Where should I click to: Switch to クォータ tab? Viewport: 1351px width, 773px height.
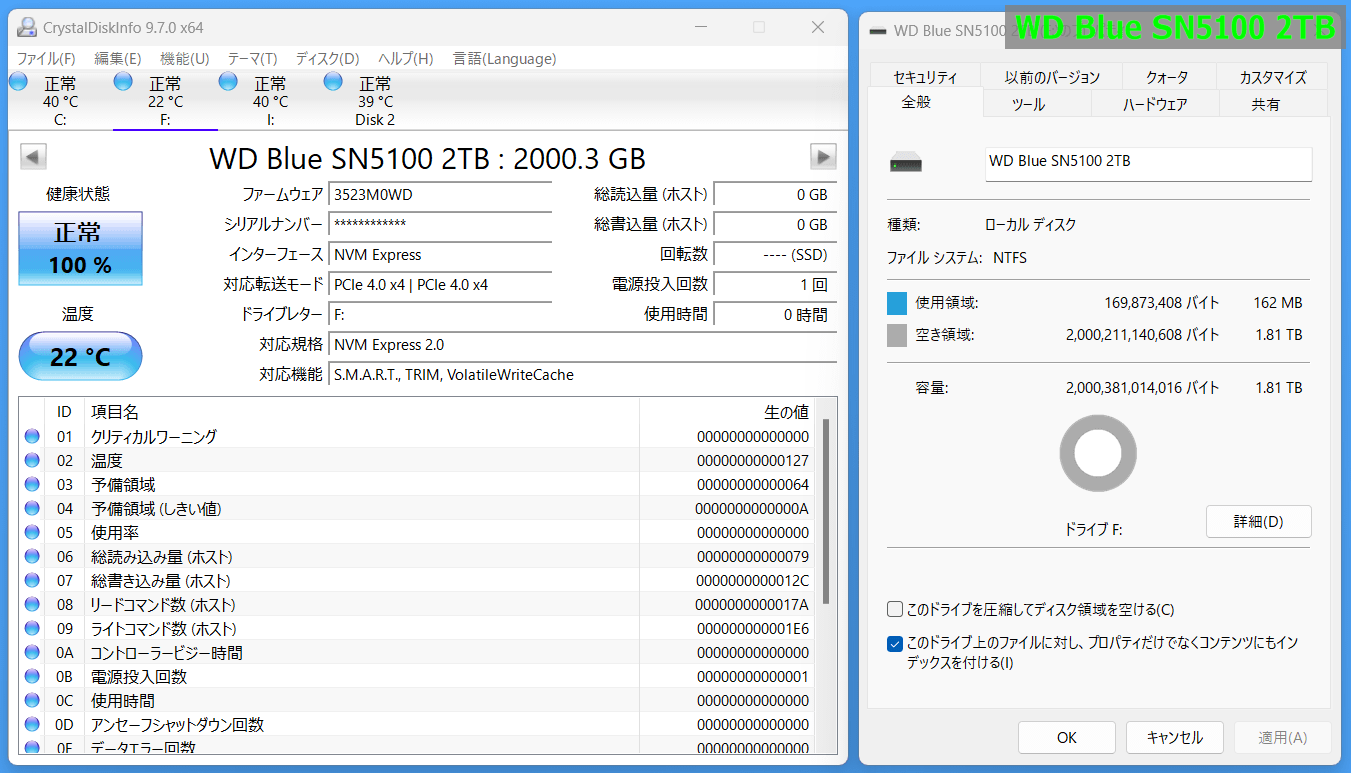[x=1168, y=77]
